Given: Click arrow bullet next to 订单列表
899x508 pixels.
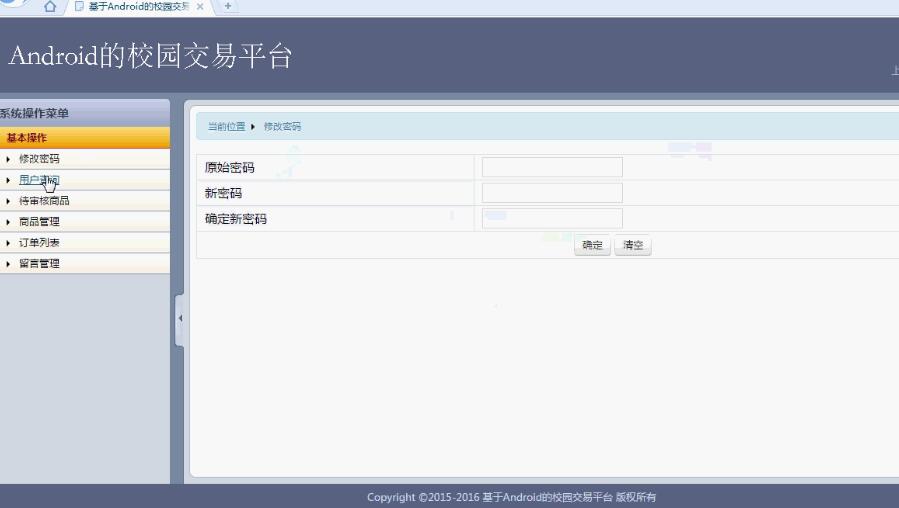Looking at the screenshot, I should click(8, 243).
